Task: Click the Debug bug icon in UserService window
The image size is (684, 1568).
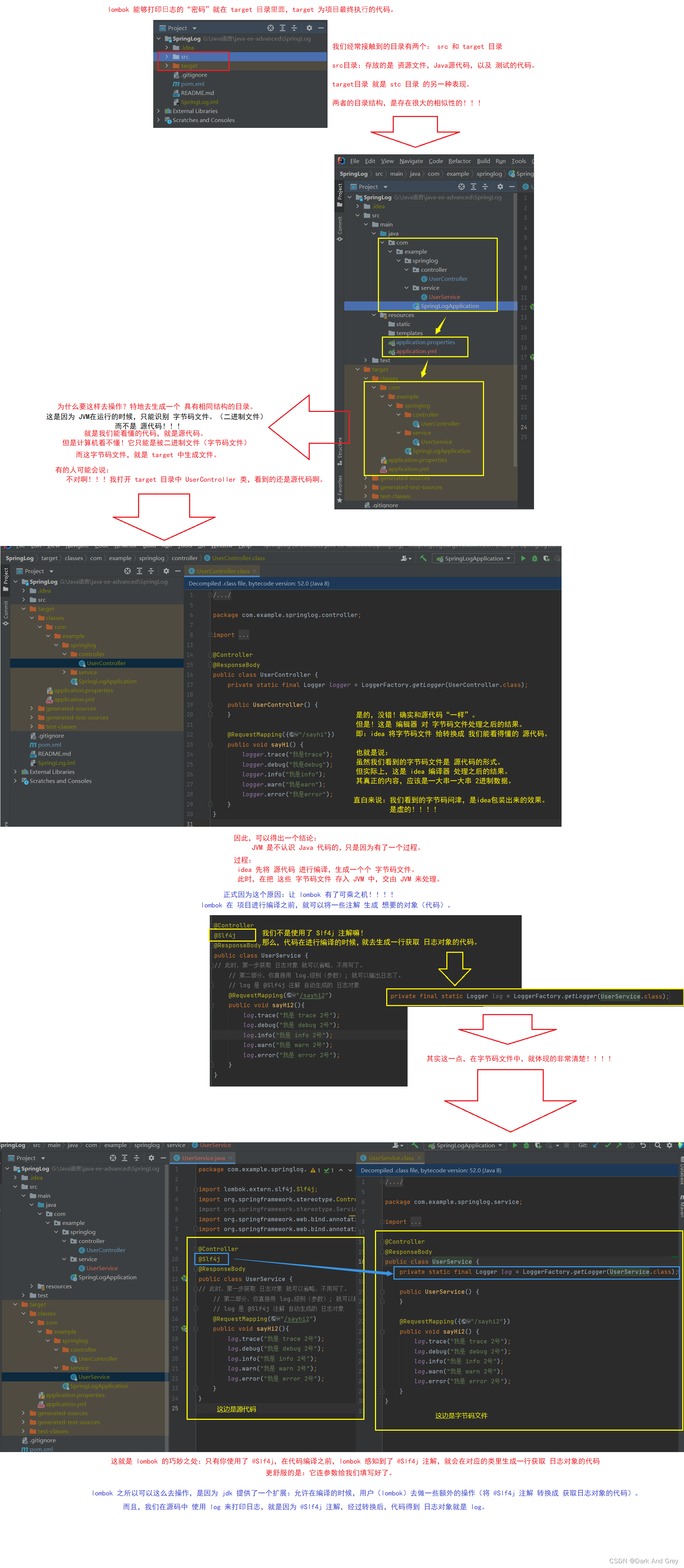Action: pos(526,1145)
